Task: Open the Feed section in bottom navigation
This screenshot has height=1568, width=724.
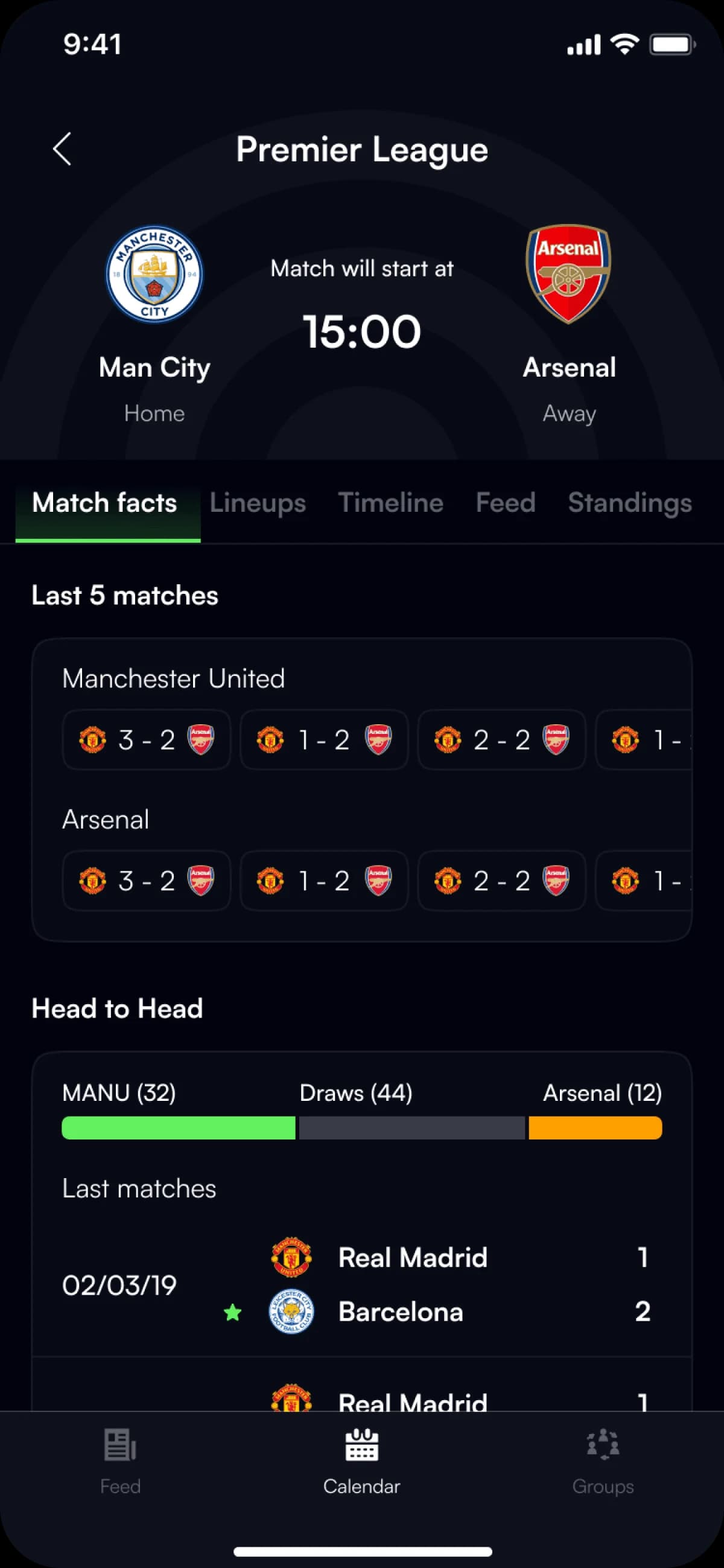Action: (119, 1461)
